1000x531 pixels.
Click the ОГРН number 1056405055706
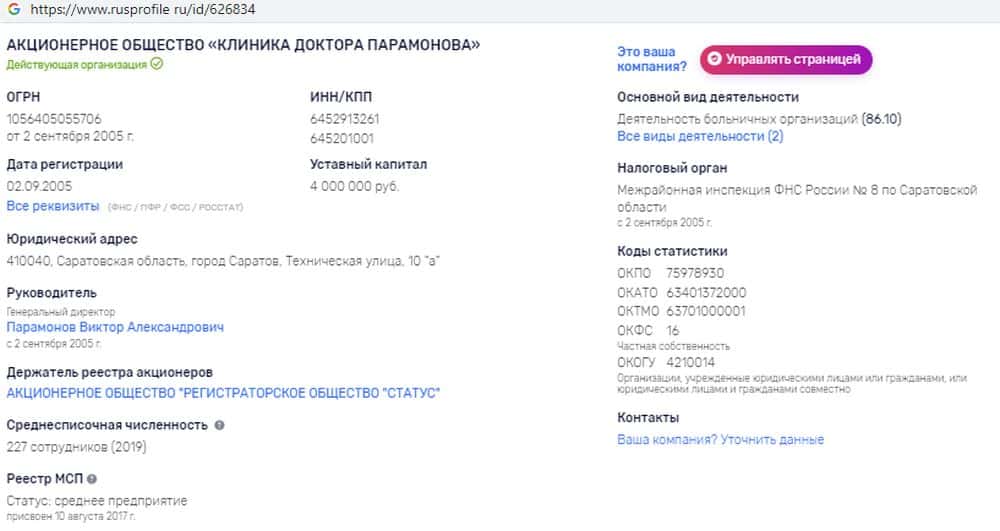[x=54, y=118]
